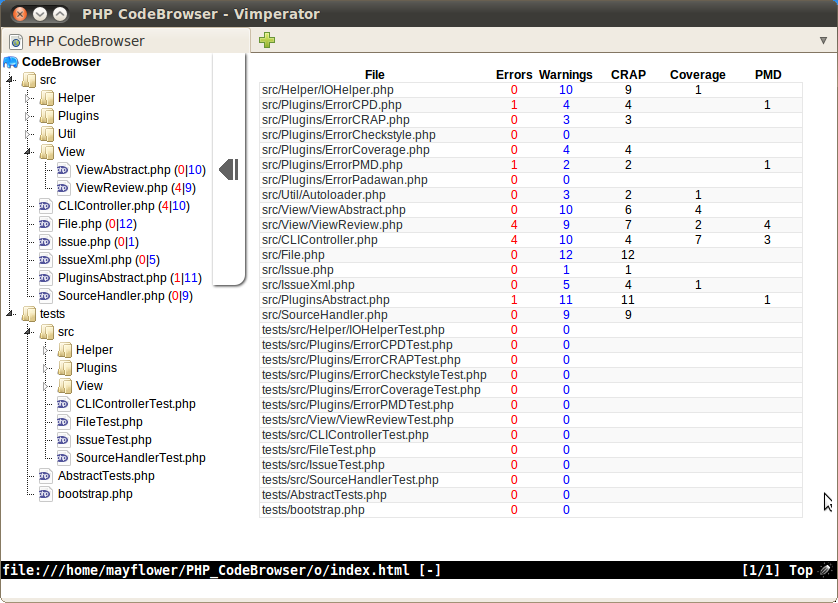Expand the Util folder in the tree
The height and width of the screenshot is (603, 838).
(x=28, y=134)
